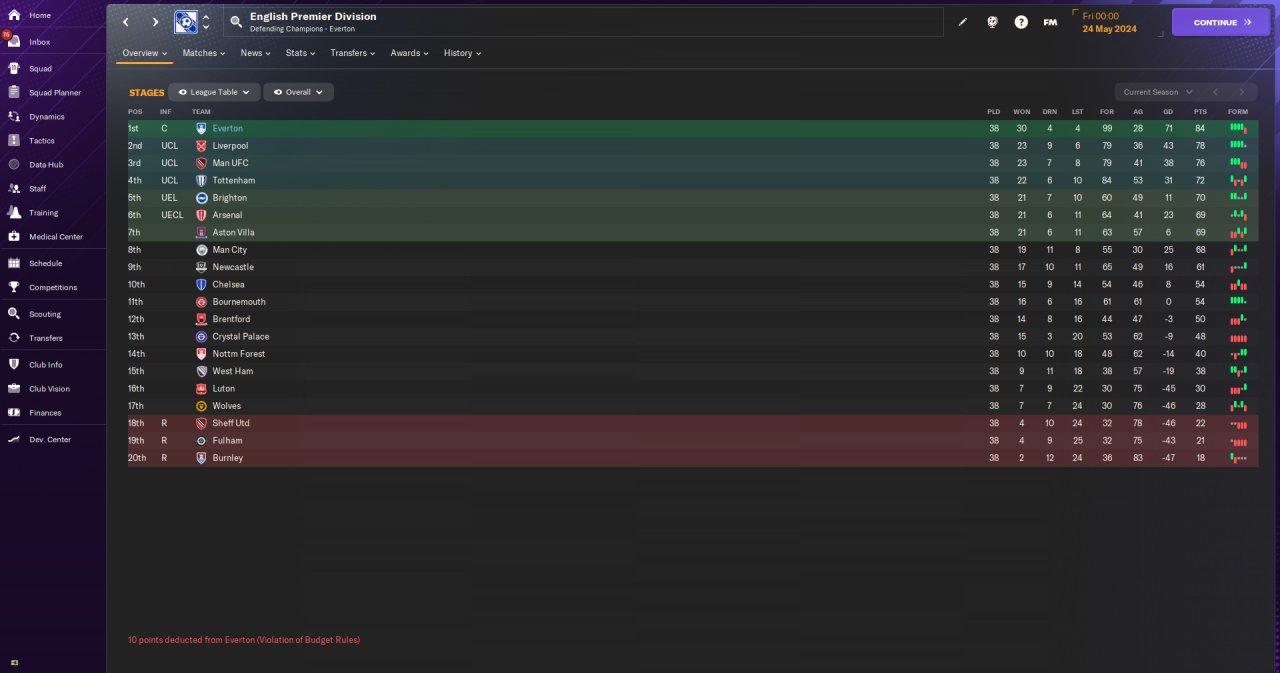Screen dimensions: 1280x673
Task: Open the FM menu icon
Action: coord(1050,22)
